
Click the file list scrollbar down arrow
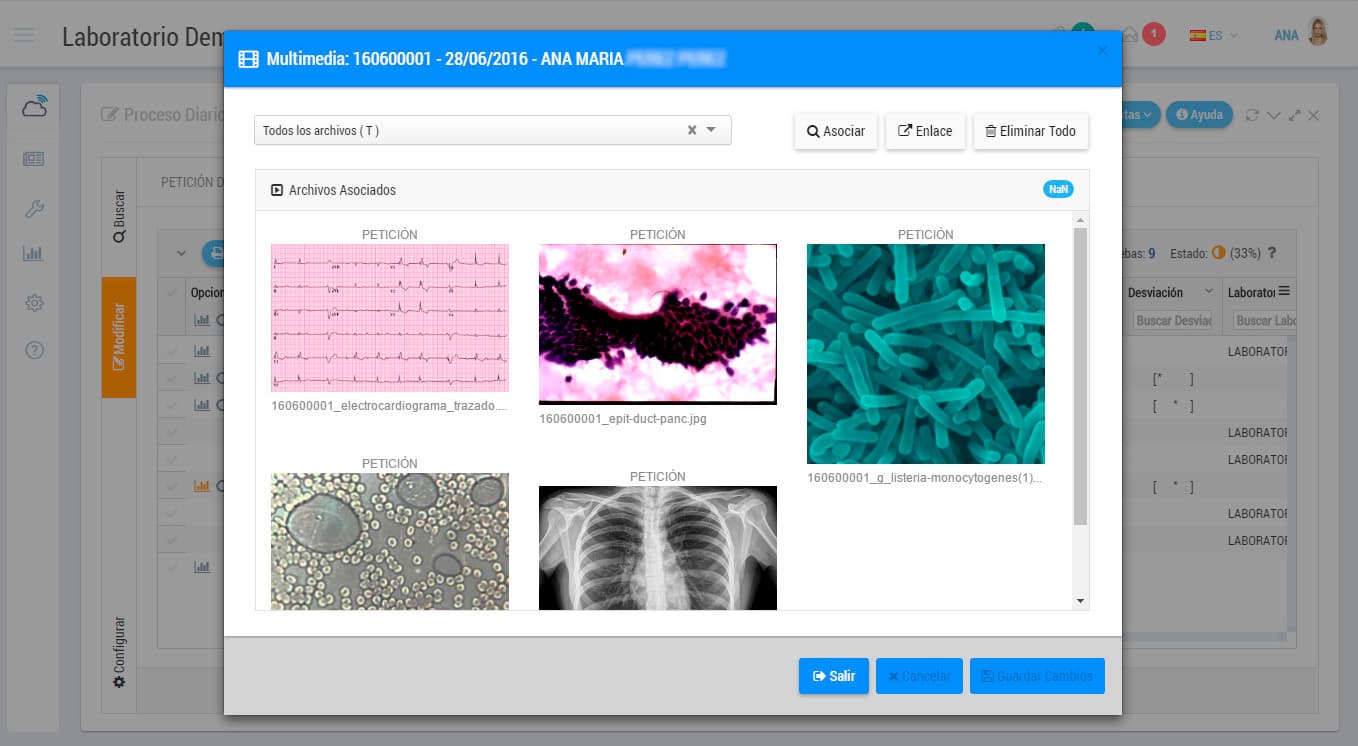point(1080,601)
